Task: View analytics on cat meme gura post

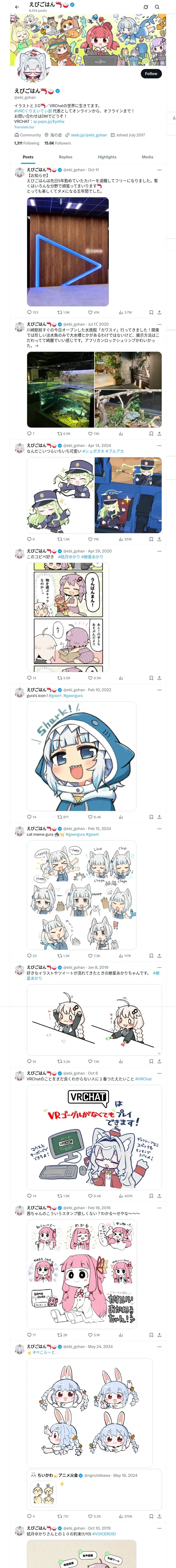Action: [x=125, y=956]
